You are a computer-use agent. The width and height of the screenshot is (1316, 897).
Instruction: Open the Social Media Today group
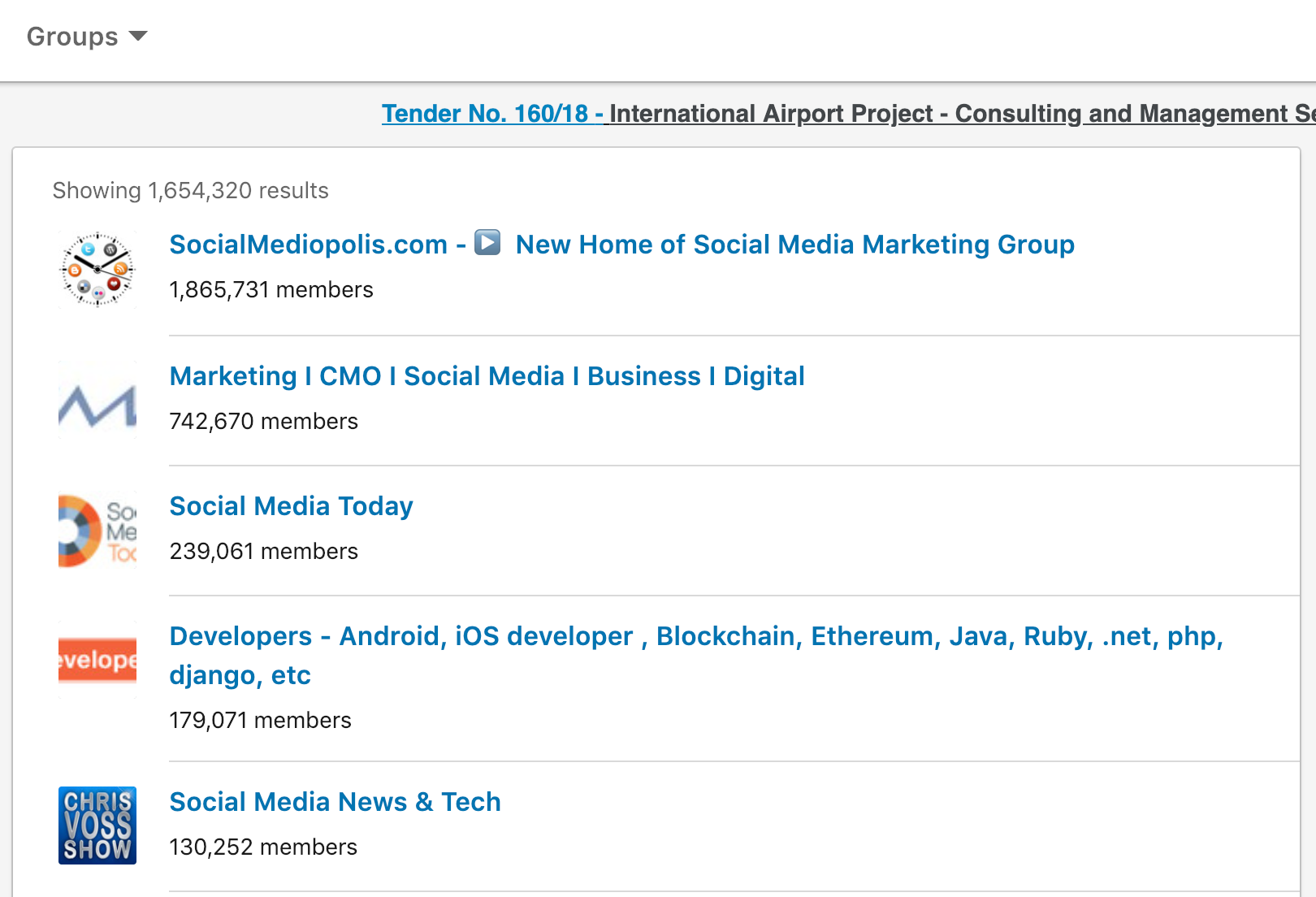point(291,506)
